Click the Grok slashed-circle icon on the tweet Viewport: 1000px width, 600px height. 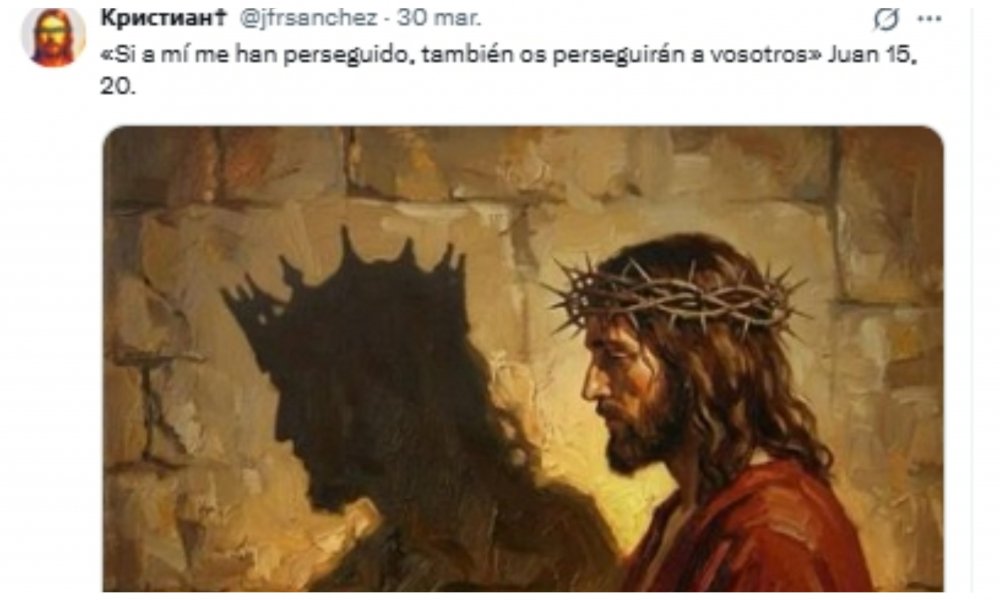point(886,20)
